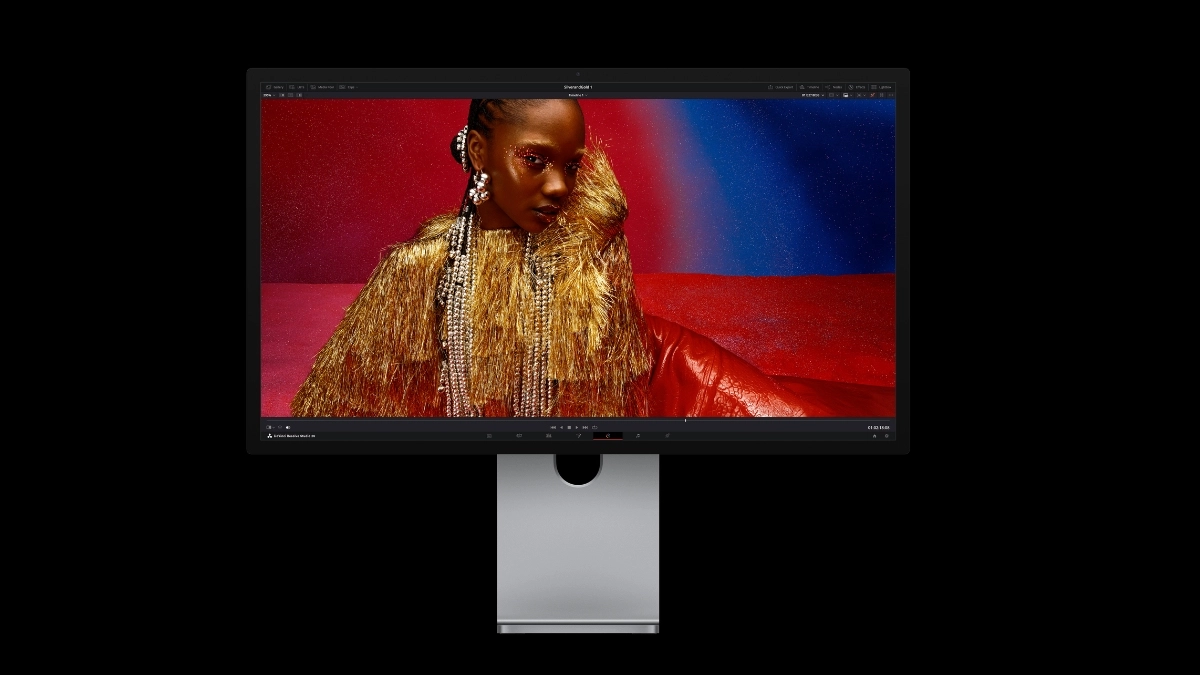Mute viewer audio
Viewport: 1200px width, 675px height.
click(287, 427)
